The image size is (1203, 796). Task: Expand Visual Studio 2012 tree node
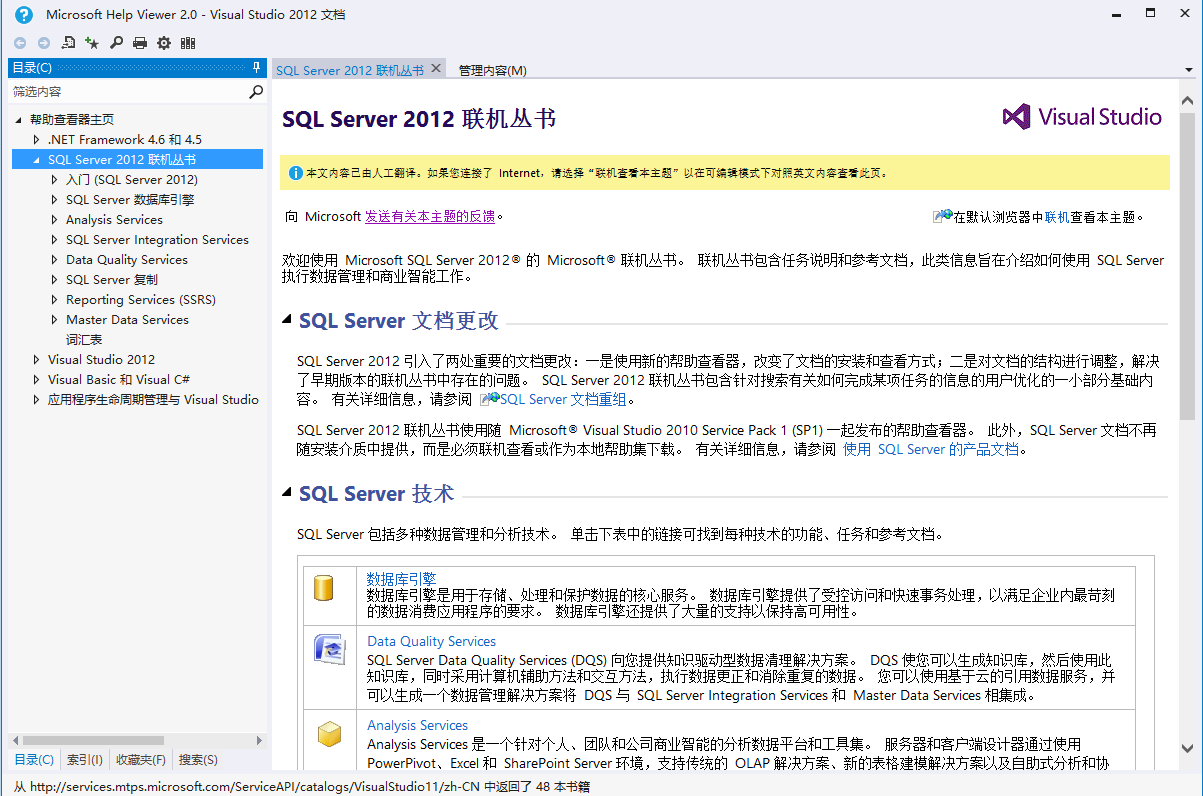pyautogui.click(x=37, y=360)
